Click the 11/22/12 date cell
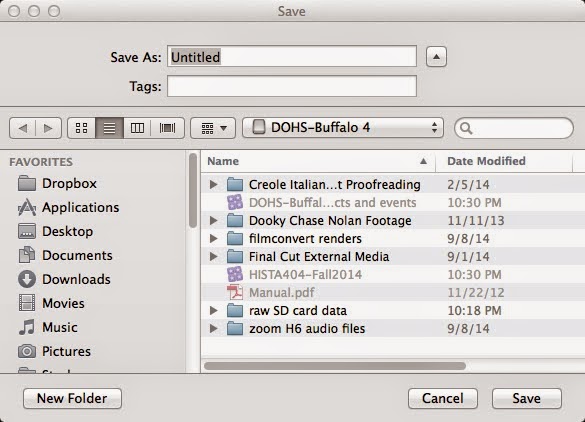Viewport: 585px width, 422px height. click(476, 292)
